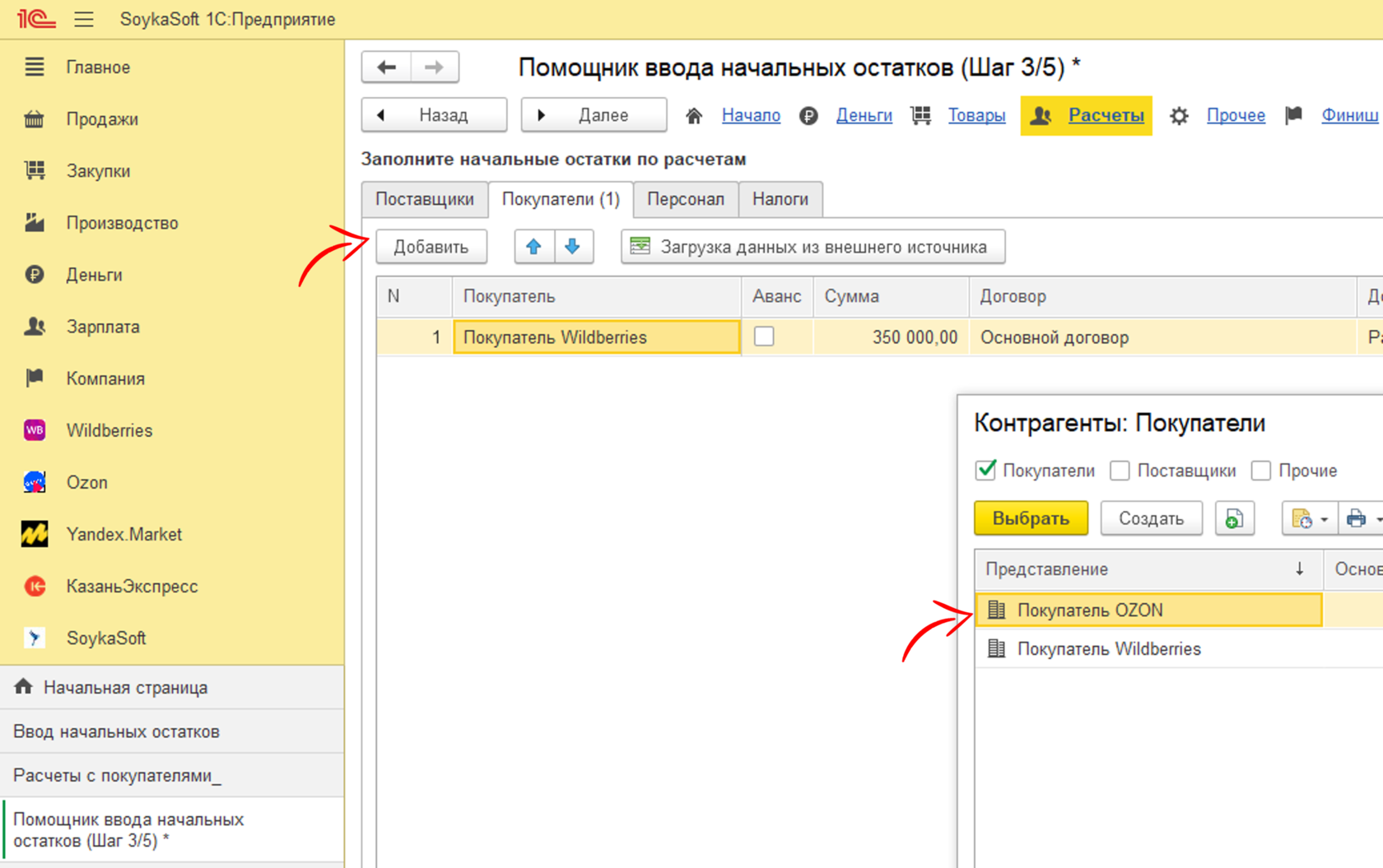Click the Компания flag icon
This screenshot has width=1383, height=868.
tap(35, 378)
